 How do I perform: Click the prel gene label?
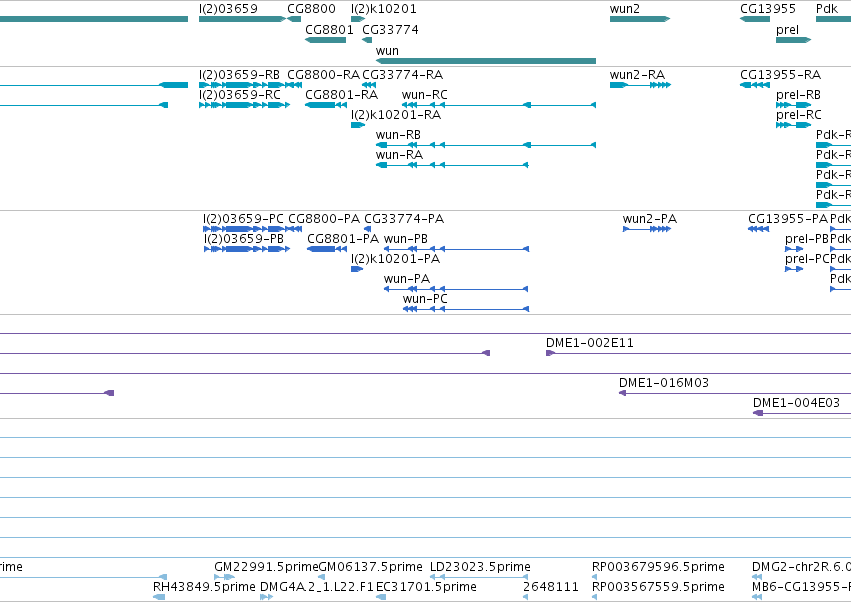[787, 30]
